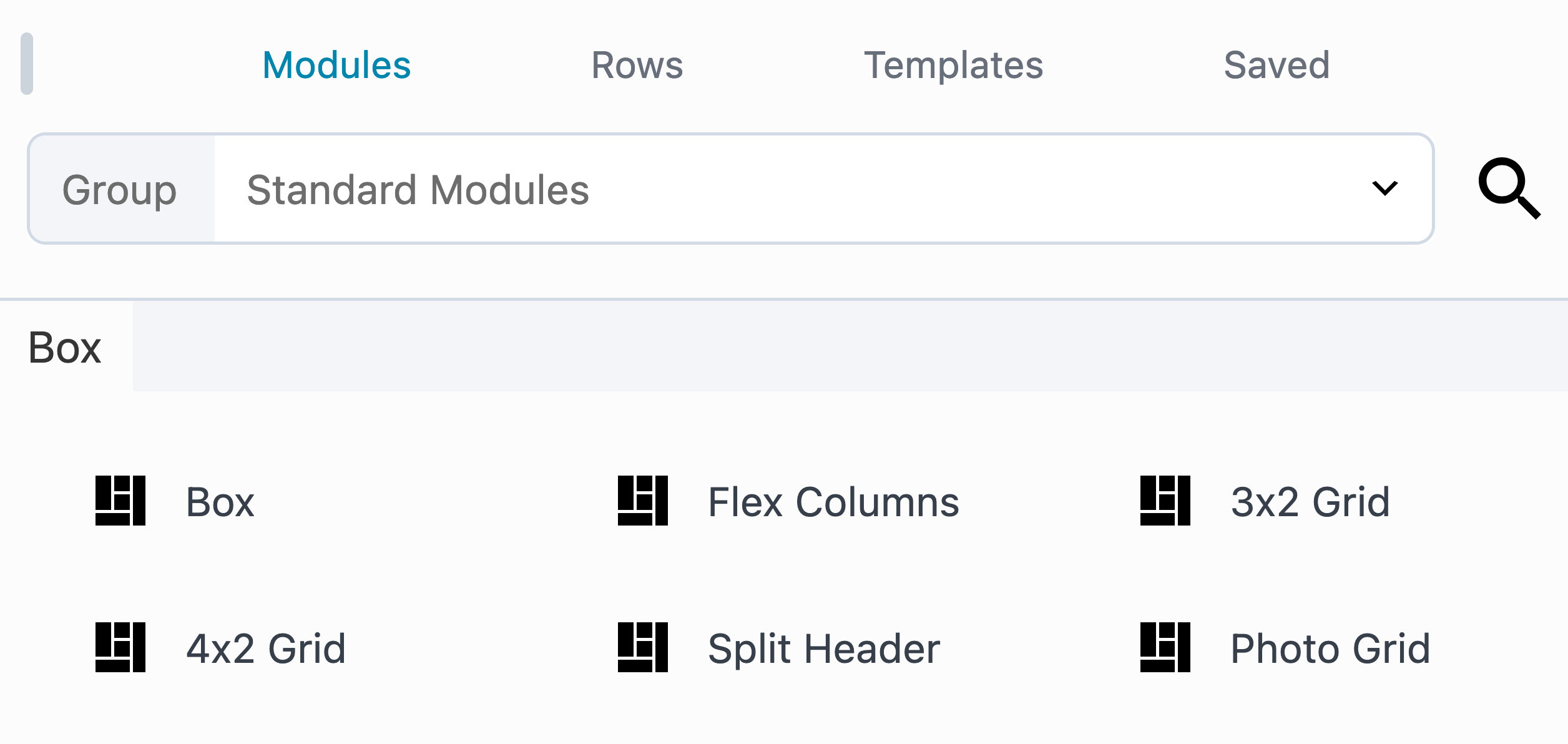Click the search icon next to Group dropdown

[x=1511, y=188]
